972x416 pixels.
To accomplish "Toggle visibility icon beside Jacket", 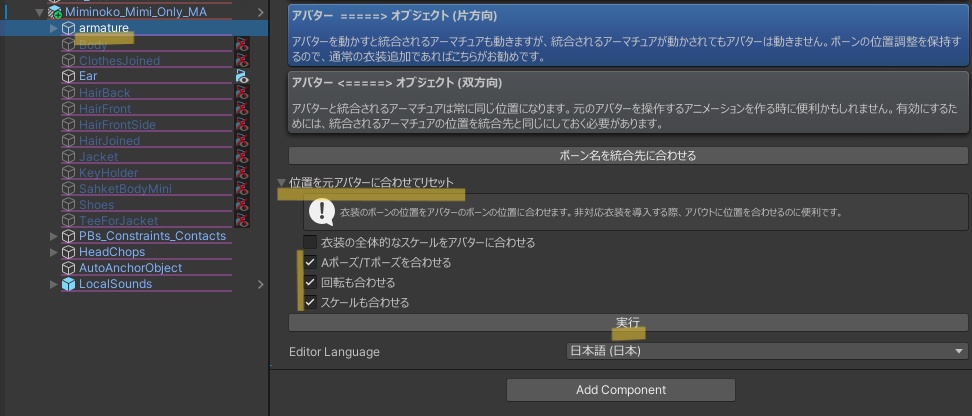I will (242, 156).
